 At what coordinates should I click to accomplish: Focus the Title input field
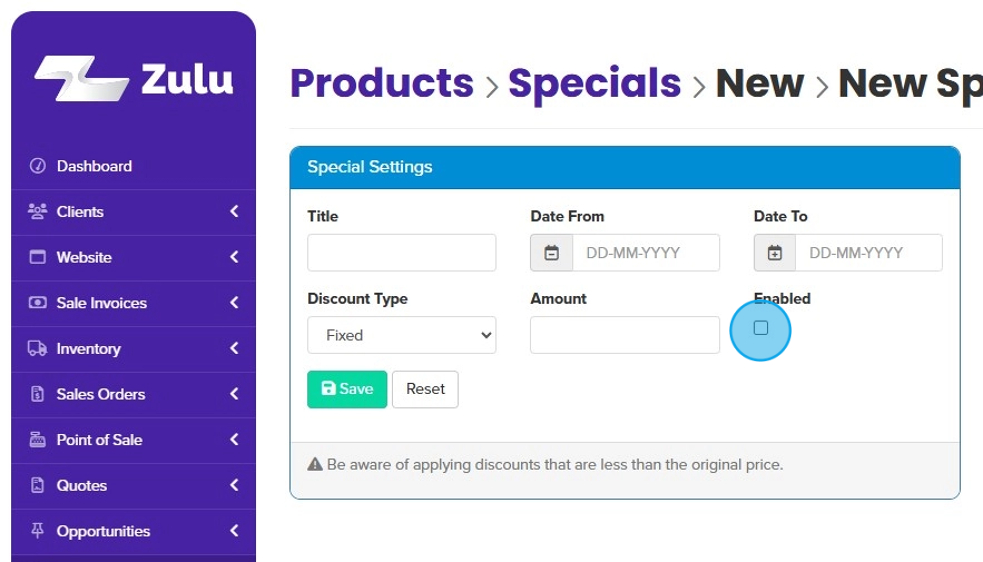(401, 253)
